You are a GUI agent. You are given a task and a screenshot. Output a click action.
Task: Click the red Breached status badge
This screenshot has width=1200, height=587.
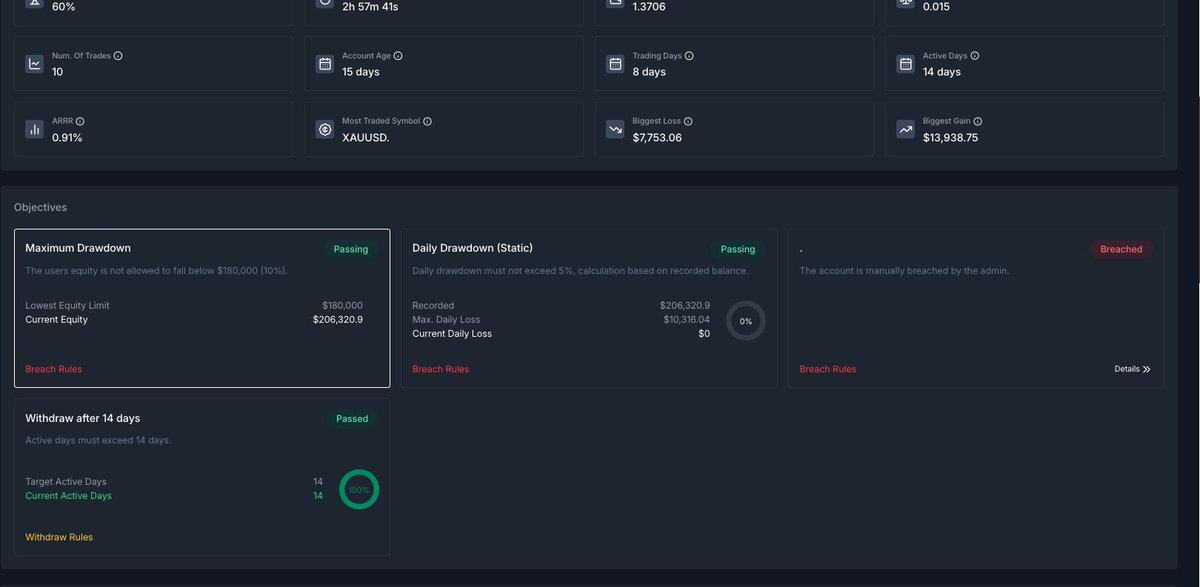[x=1121, y=249]
